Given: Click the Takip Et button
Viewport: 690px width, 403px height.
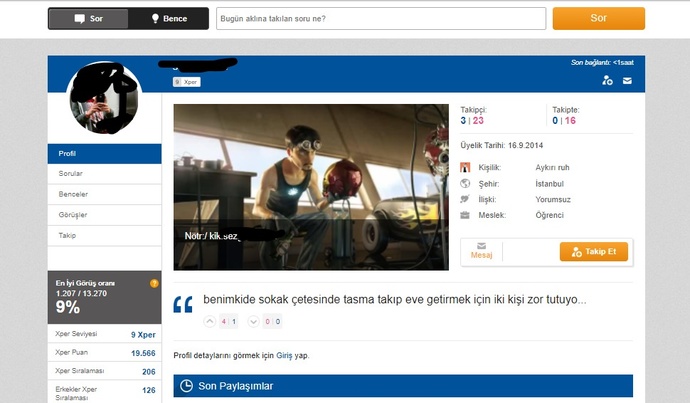Looking at the screenshot, I should pyautogui.click(x=594, y=252).
